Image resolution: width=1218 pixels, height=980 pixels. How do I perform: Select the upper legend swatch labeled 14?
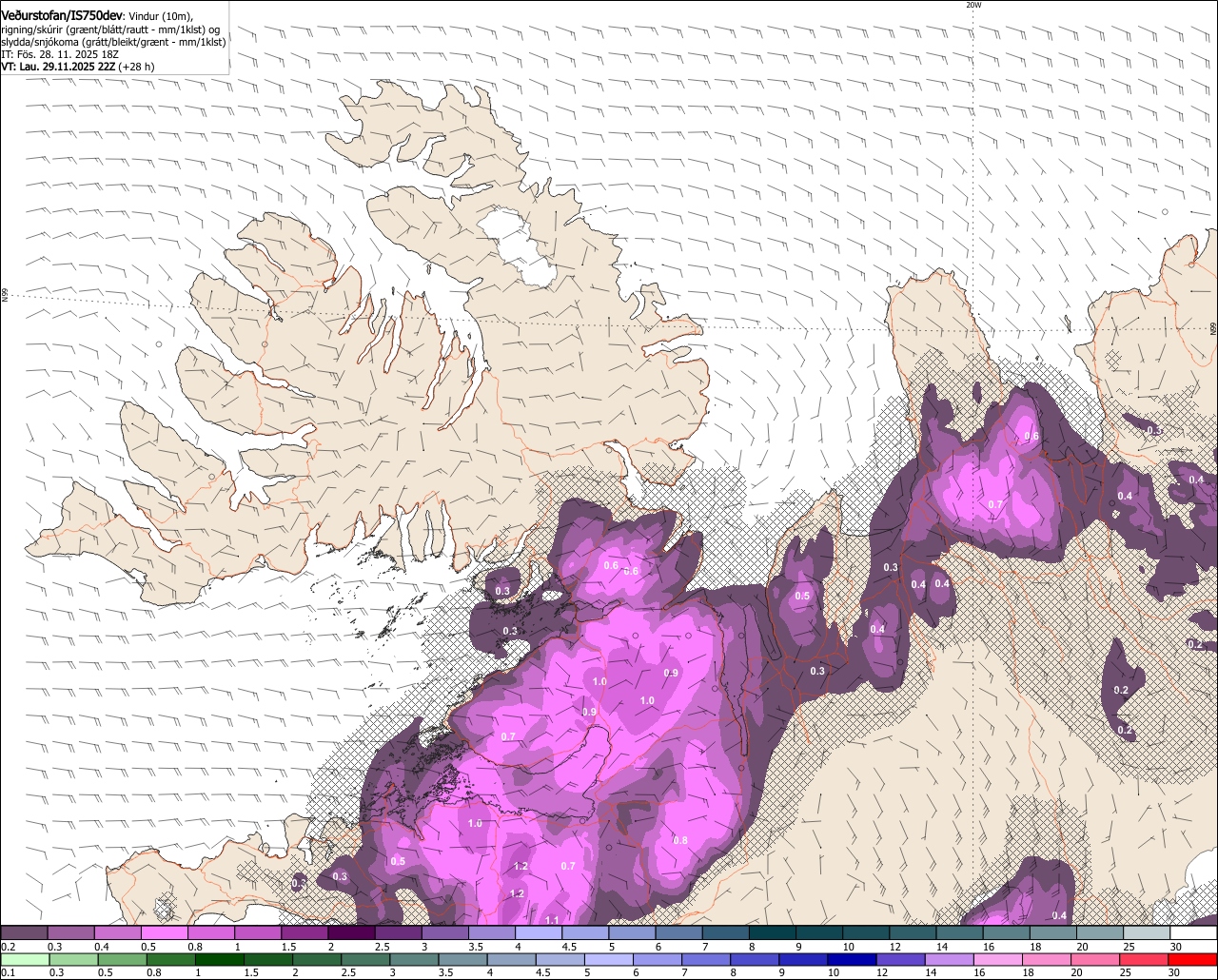959,933
